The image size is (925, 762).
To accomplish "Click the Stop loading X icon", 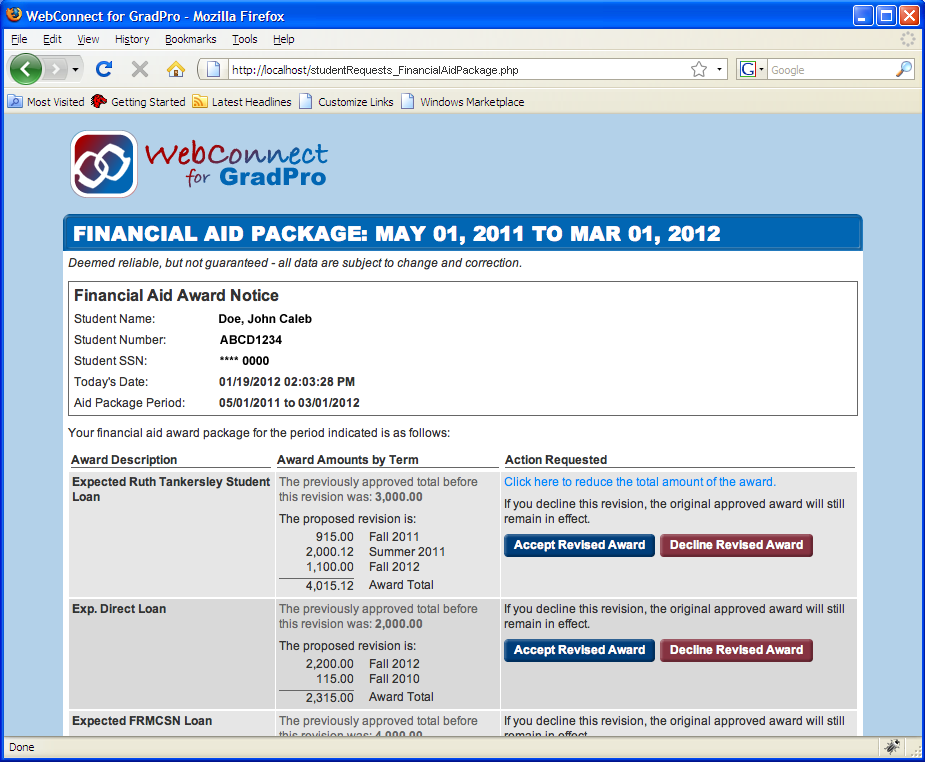I will pyautogui.click(x=140, y=70).
